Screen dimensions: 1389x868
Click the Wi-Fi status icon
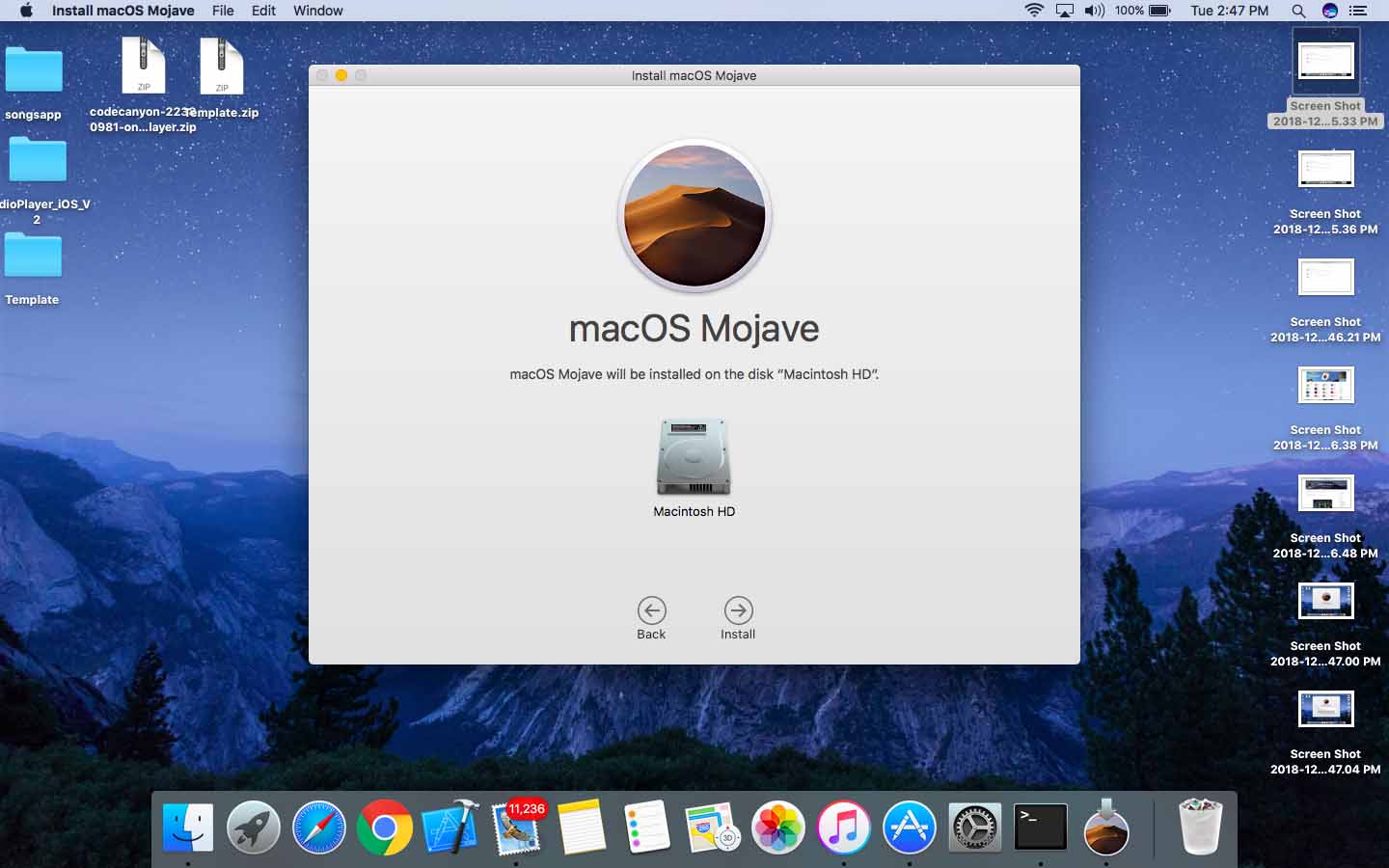point(1034,11)
